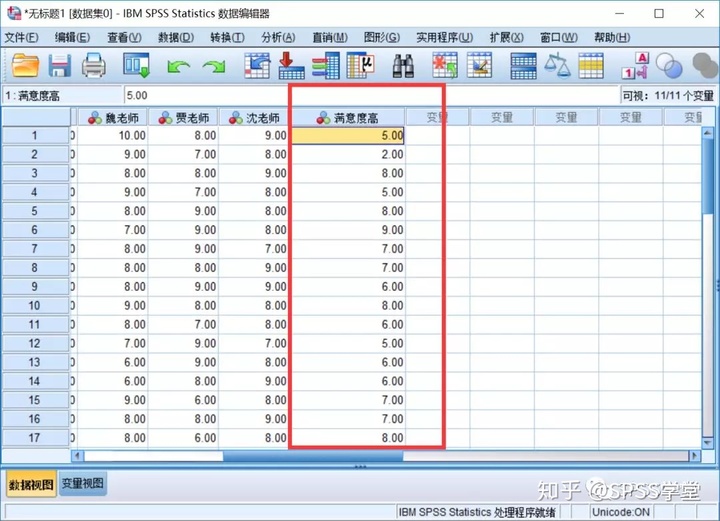This screenshot has height=521, width=720.
Task: Click the Insert variable icon
Action: 479,65
